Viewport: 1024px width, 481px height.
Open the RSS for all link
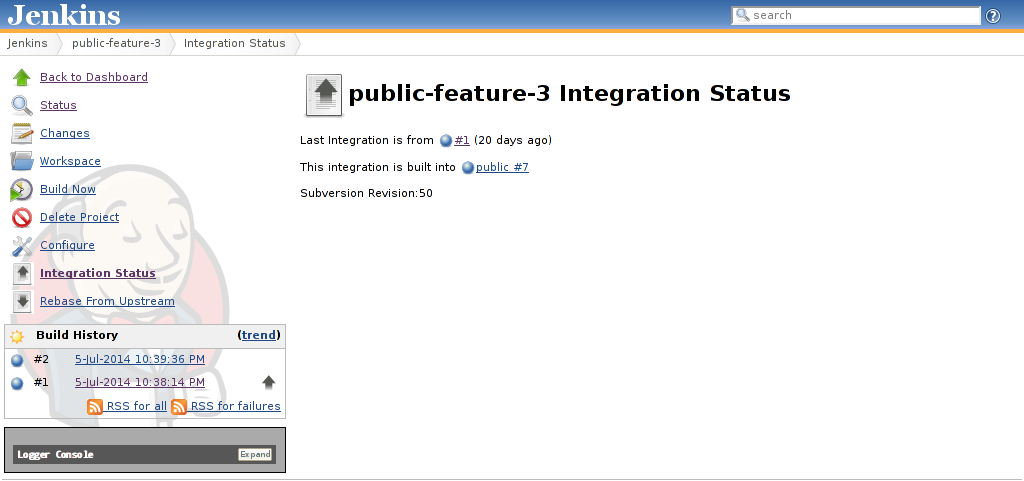[x=136, y=407]
